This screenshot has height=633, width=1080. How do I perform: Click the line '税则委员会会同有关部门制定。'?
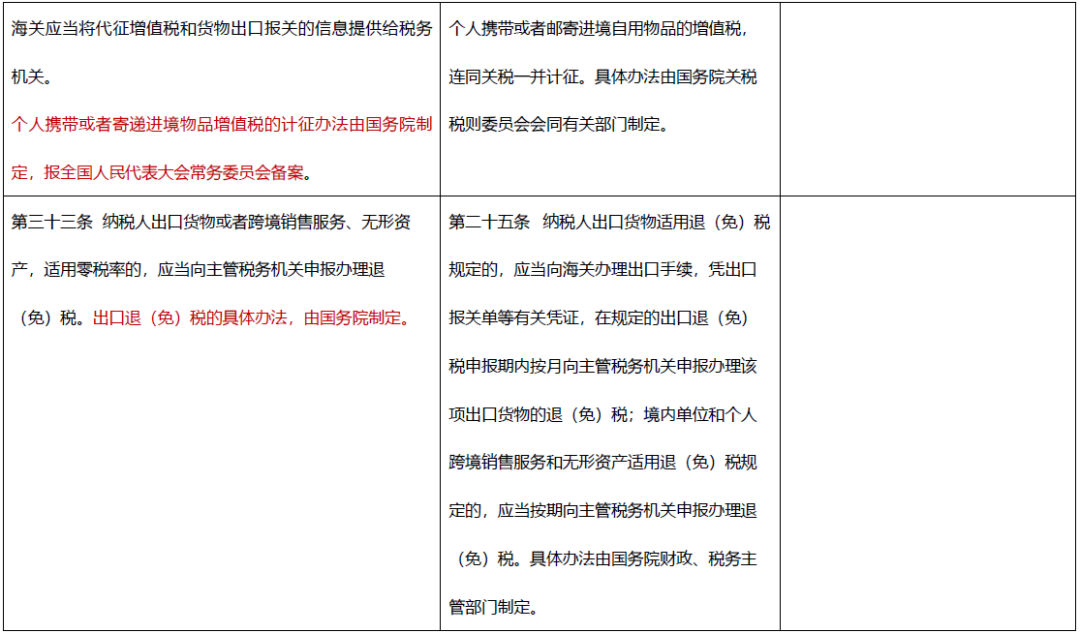tap(559, 125)
